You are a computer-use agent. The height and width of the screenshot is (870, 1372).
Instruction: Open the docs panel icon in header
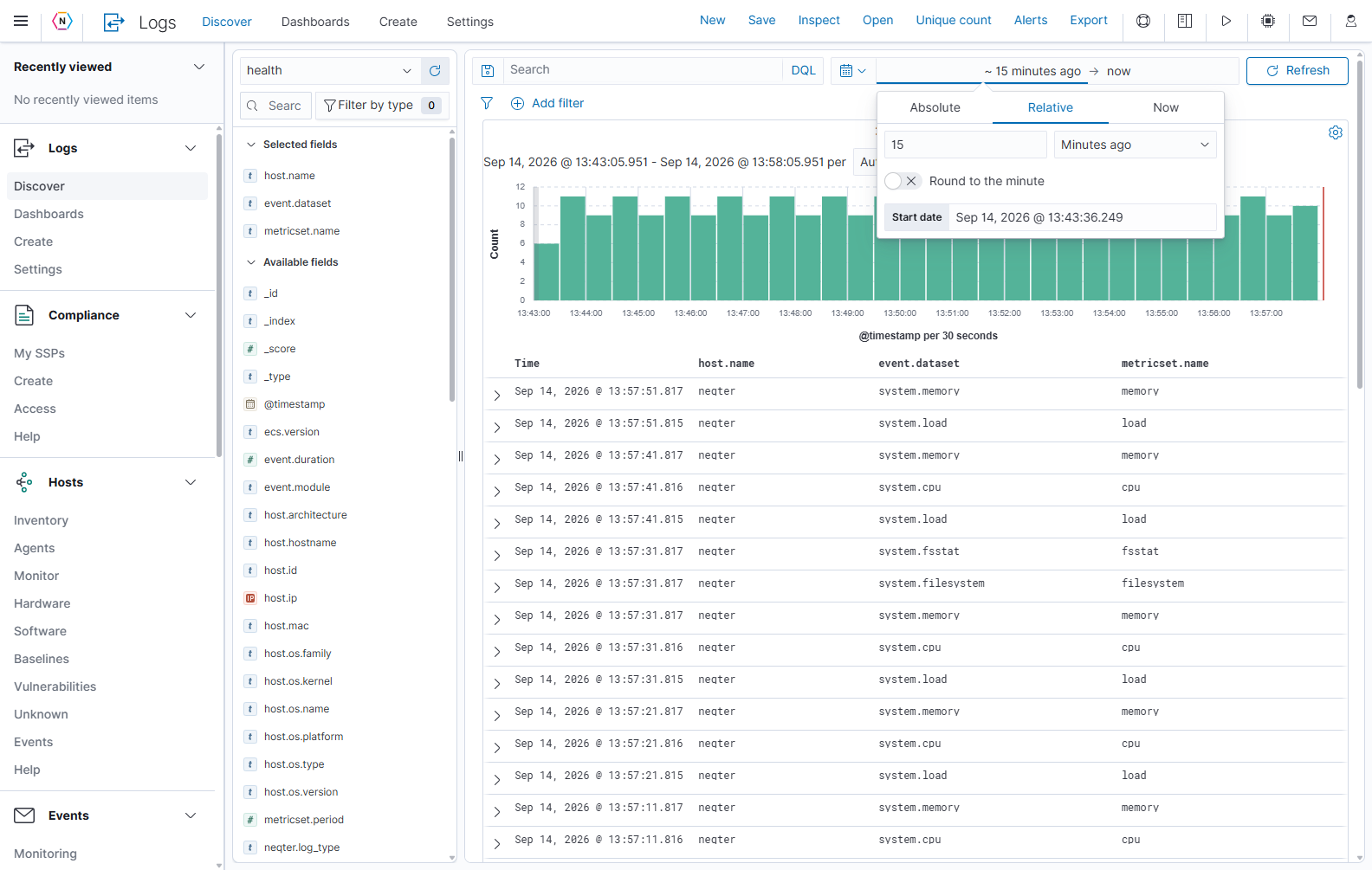coord(1185,21)
